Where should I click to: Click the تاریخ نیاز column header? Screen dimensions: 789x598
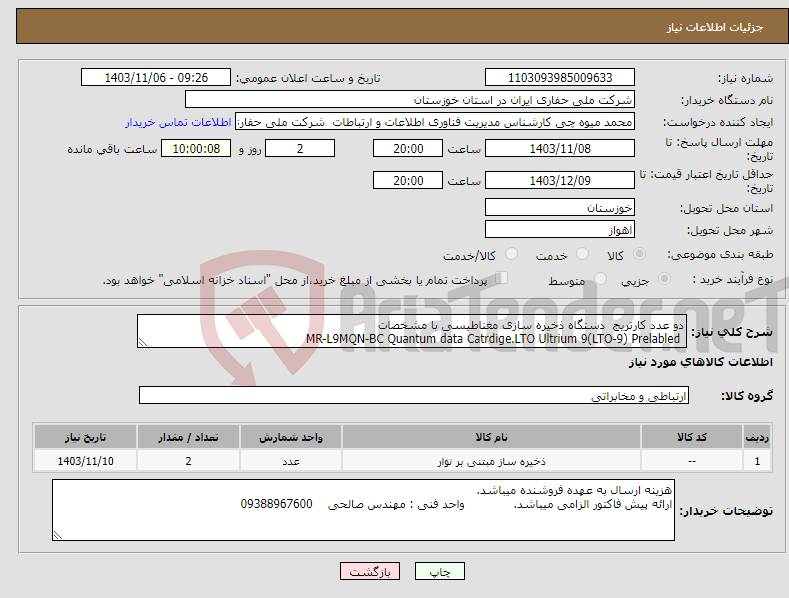[x=86, y=437]
